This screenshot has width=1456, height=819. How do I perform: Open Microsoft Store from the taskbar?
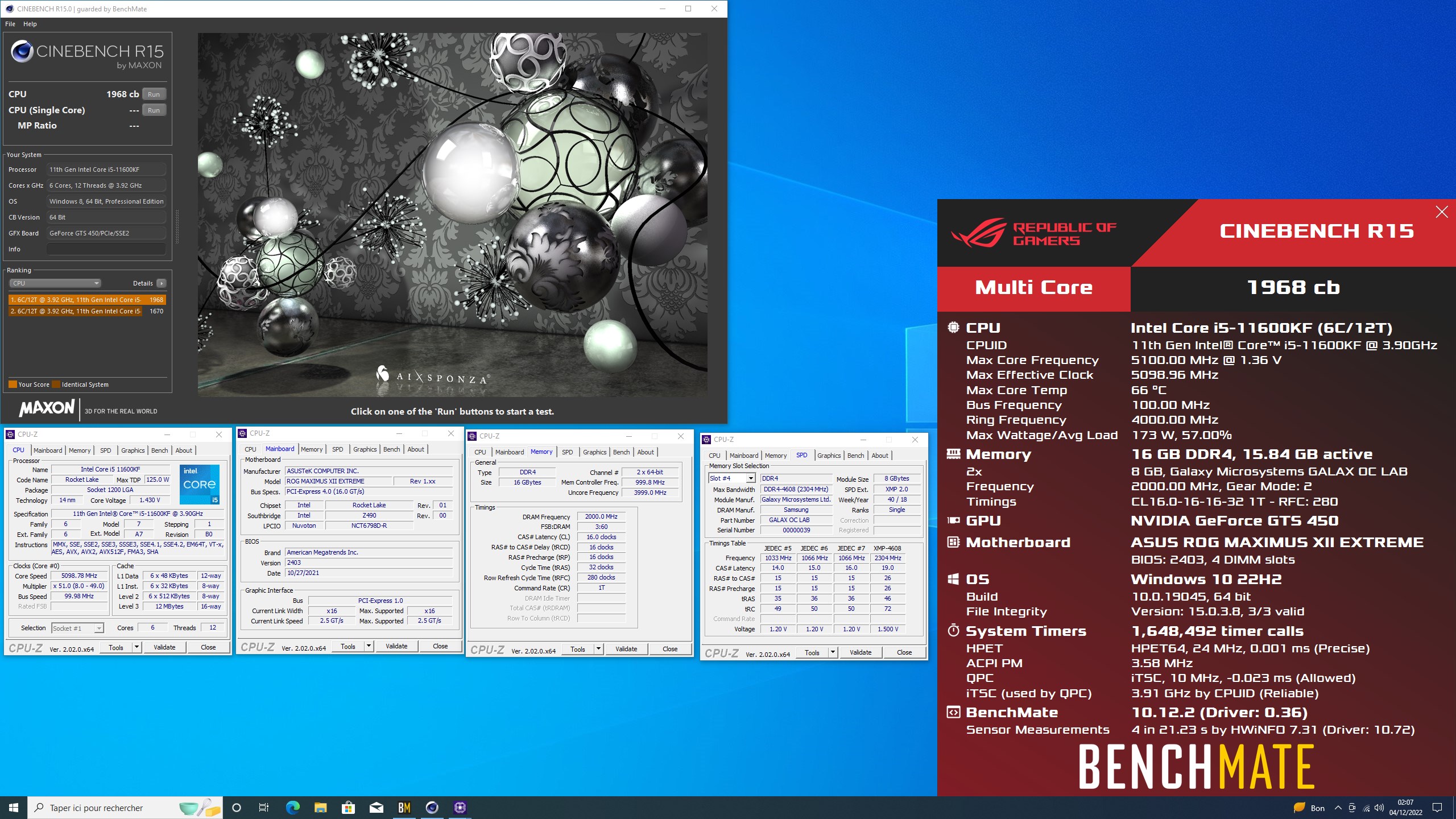tap(348, 808)
